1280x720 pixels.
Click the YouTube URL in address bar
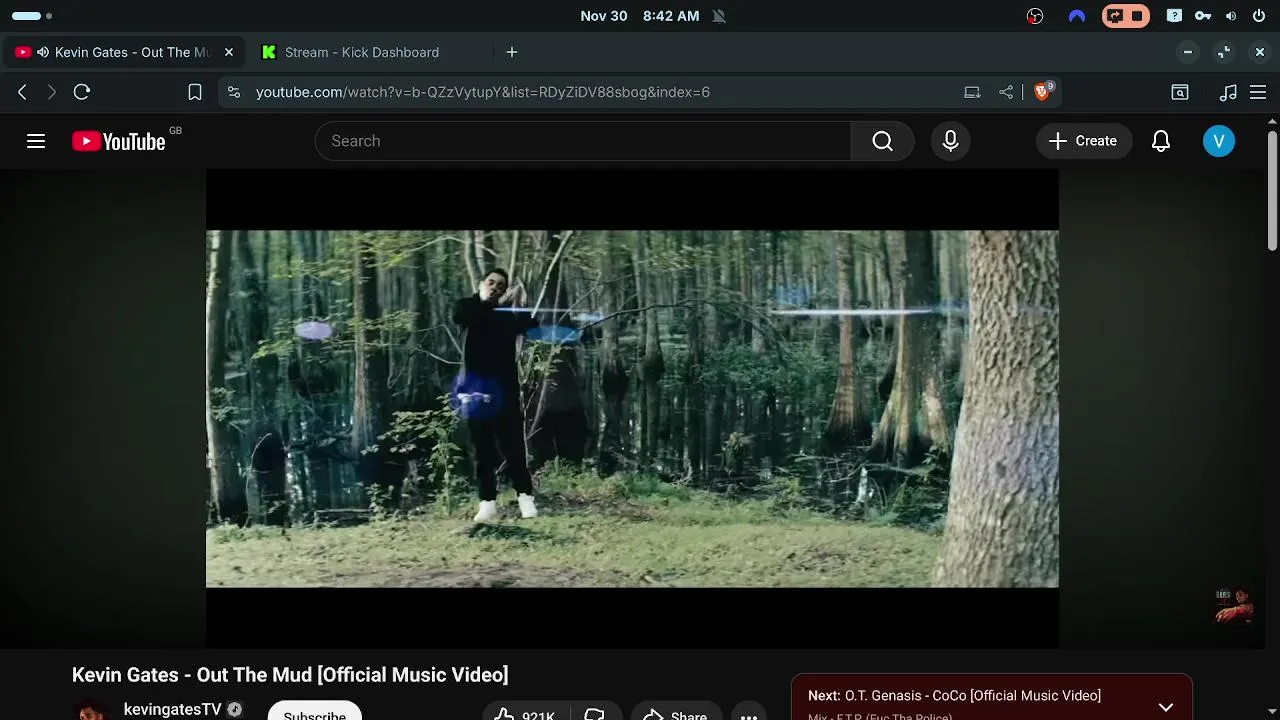click(483, 92)
